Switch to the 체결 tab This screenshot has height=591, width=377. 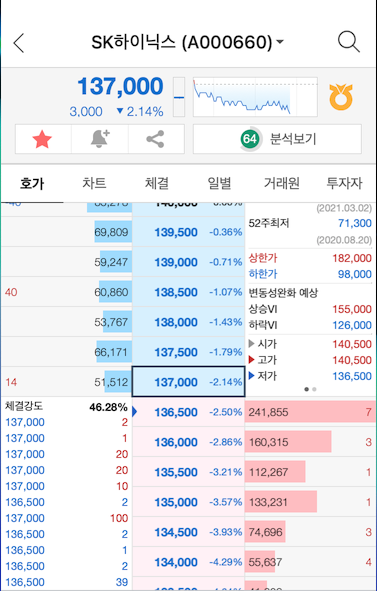tap(157, 184)
